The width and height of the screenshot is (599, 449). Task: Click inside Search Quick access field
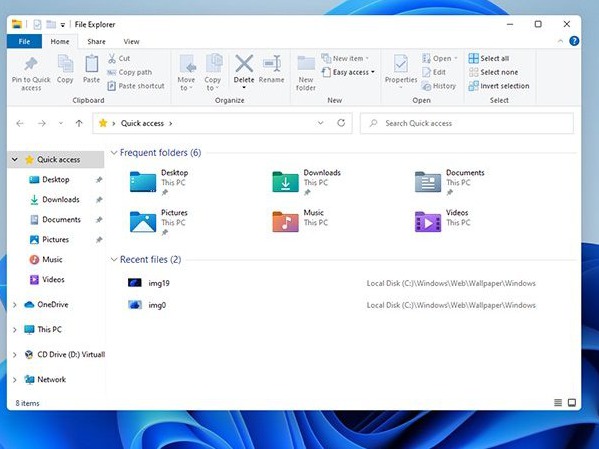tap(466, 123)
